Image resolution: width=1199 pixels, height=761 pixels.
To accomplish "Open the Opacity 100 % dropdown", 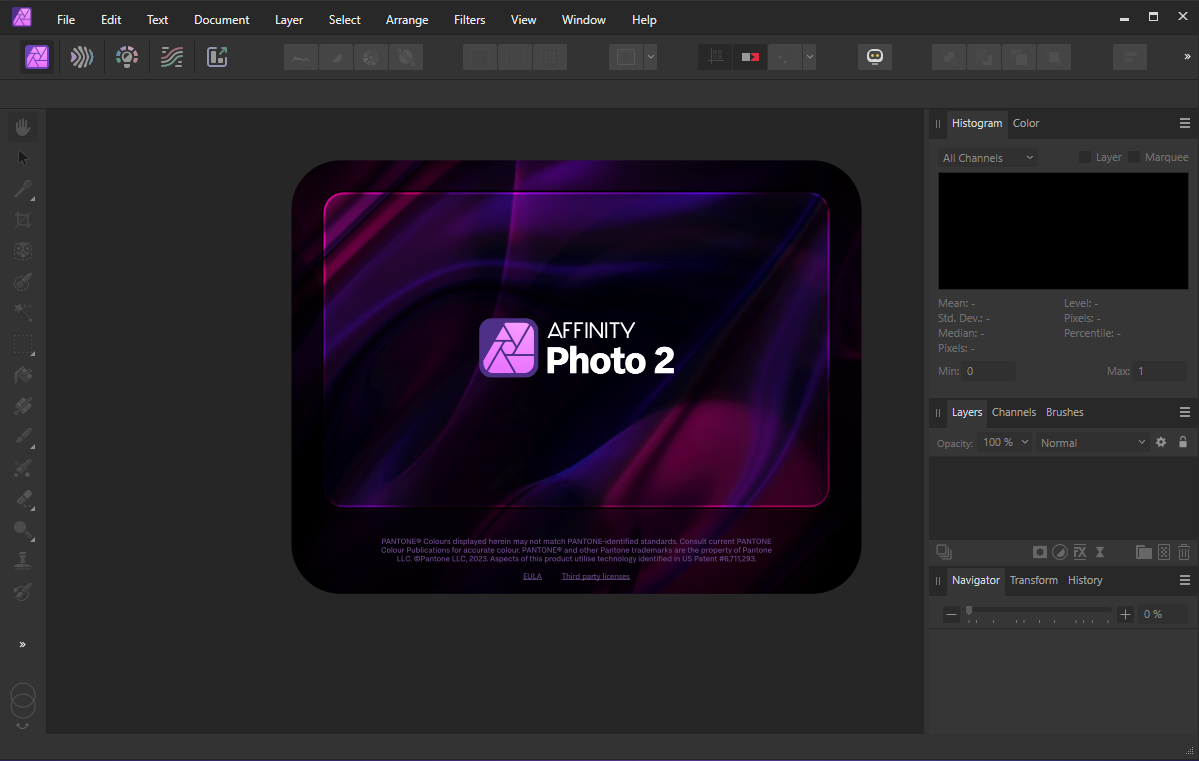I will coord(1005,442).
